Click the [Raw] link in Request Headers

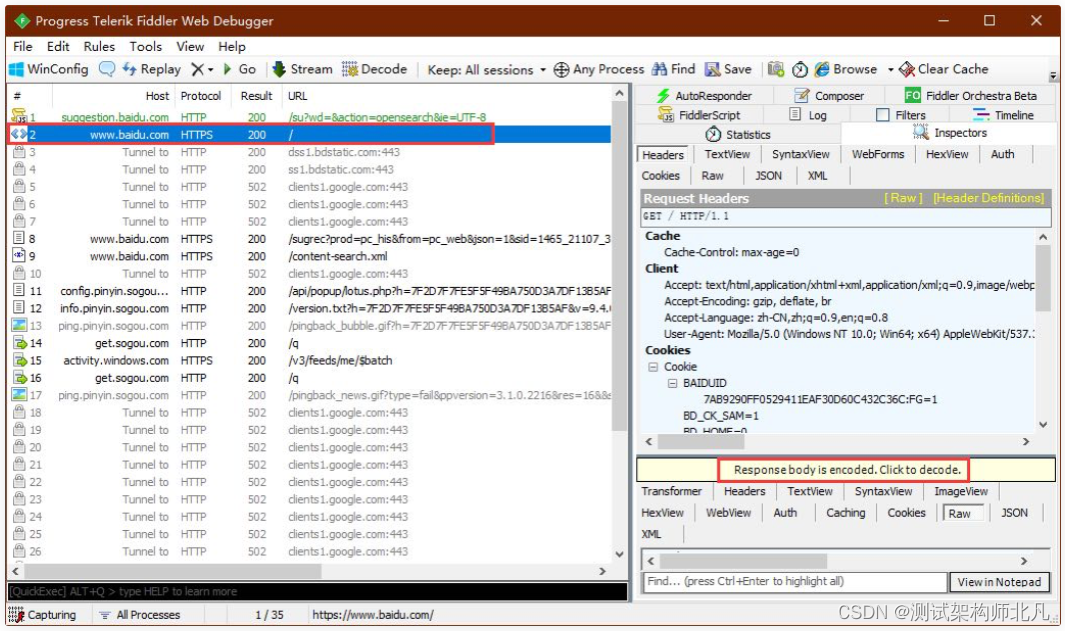click(903, 198)
